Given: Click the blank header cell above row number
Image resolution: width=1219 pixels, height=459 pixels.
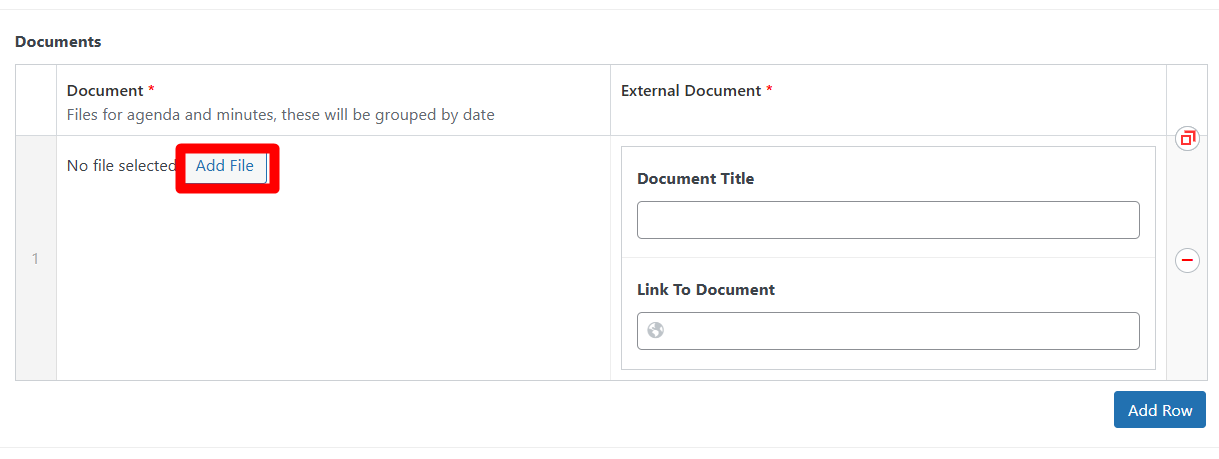Looking at the screenshot, I should coord(36,101).
